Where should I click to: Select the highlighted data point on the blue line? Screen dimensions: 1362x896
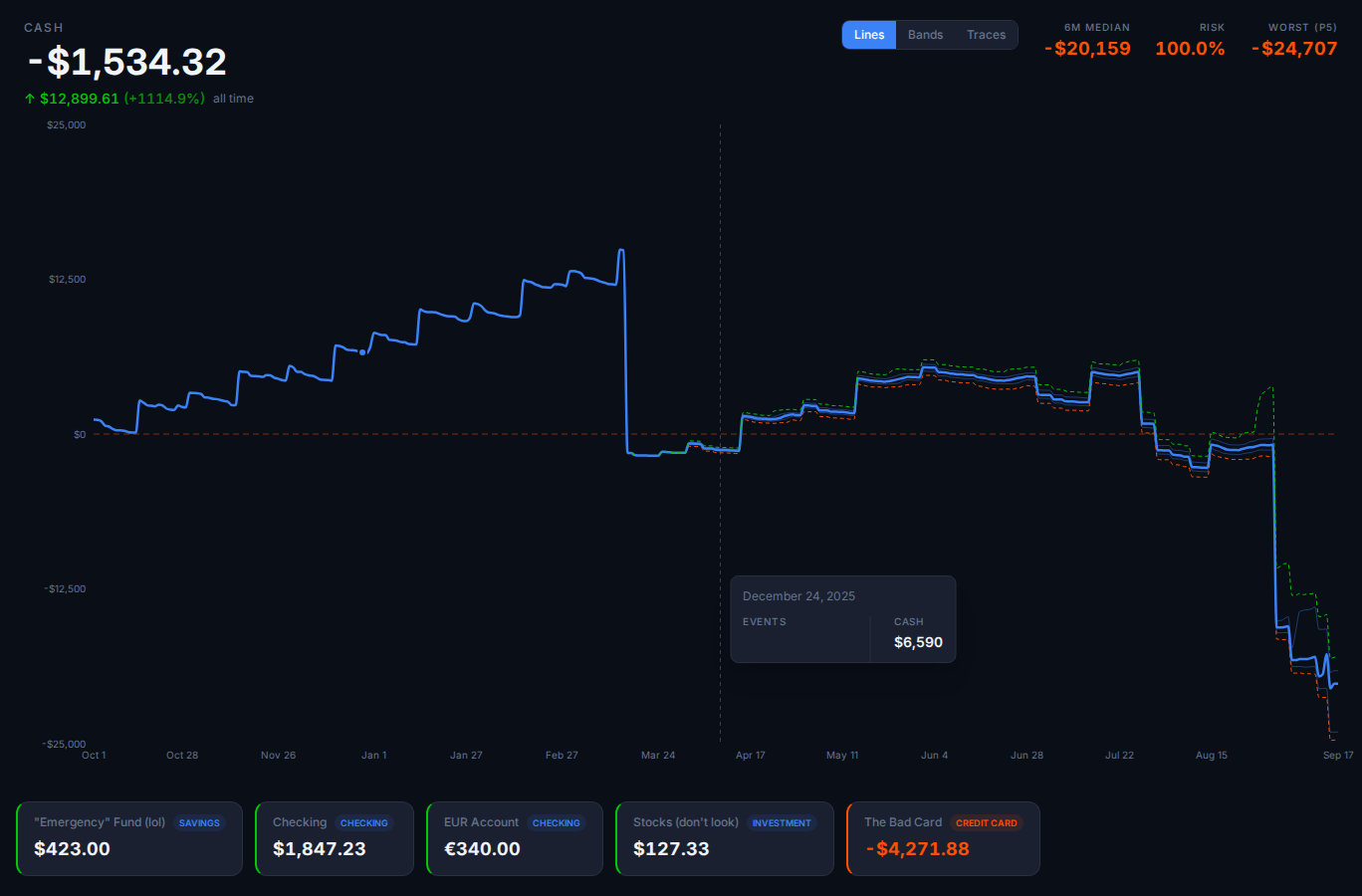(360, 350)
